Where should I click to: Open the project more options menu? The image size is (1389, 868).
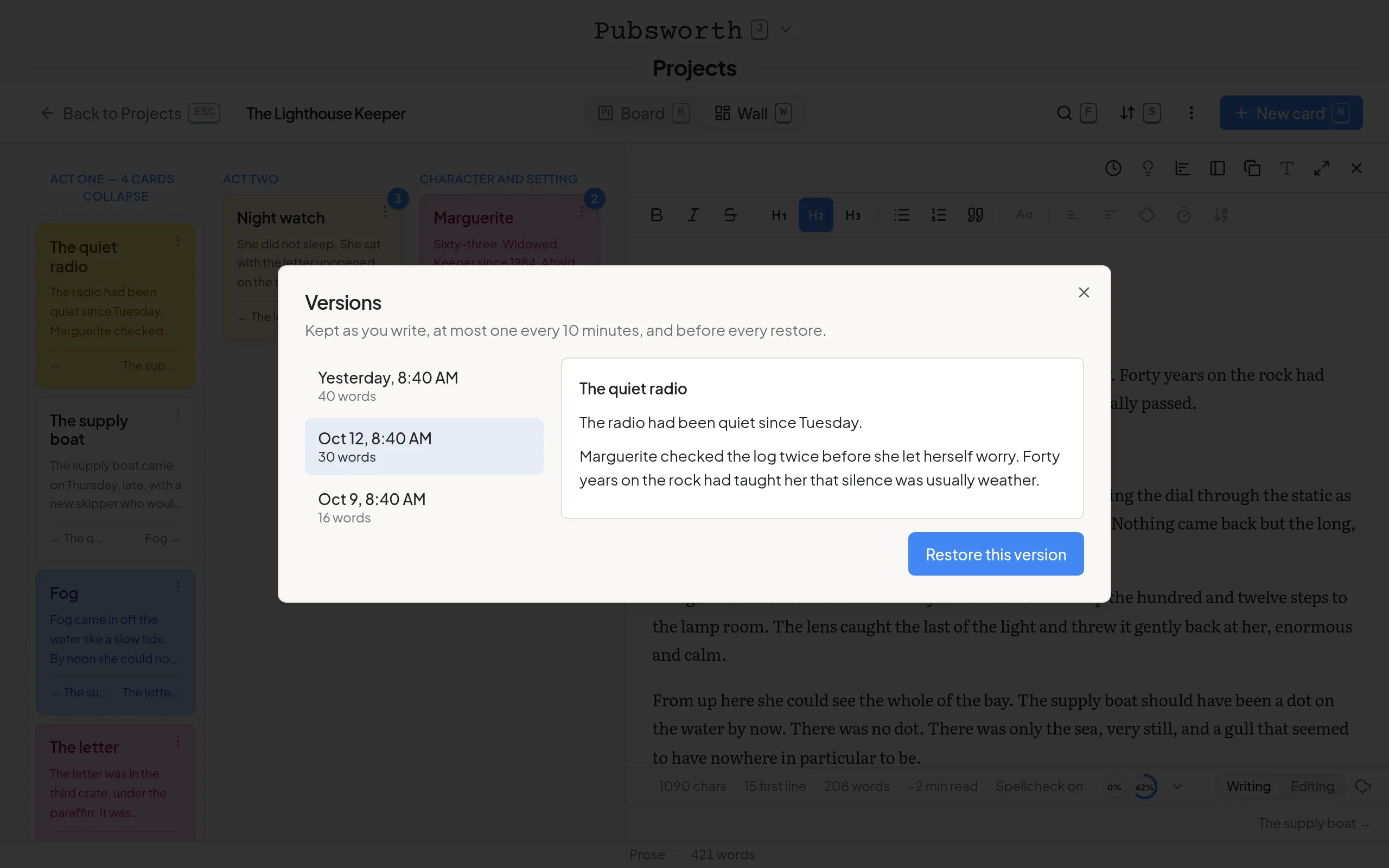[x=1191, y=113]
